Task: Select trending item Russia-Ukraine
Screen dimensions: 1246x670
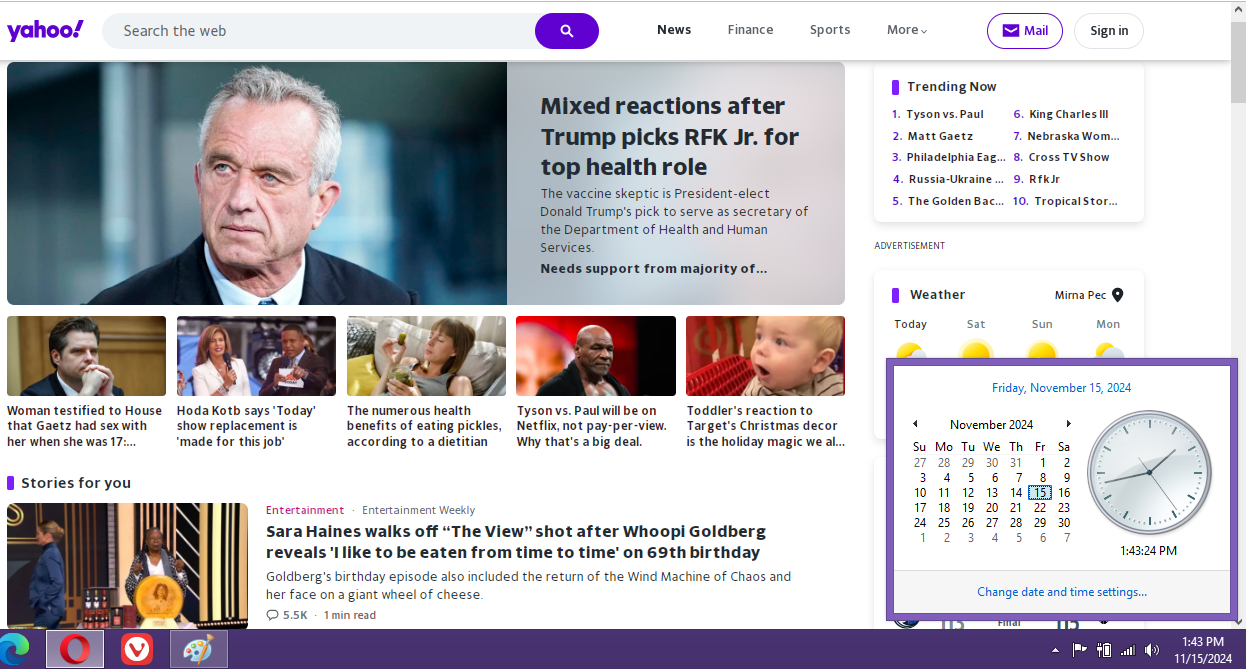Action: 956,179
